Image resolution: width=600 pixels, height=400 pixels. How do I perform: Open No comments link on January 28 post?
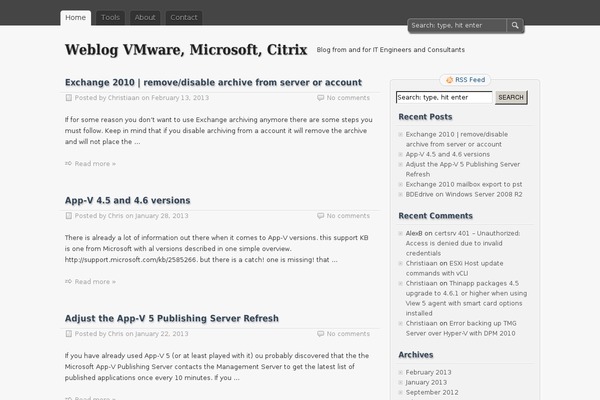click(x=348, y=216)
